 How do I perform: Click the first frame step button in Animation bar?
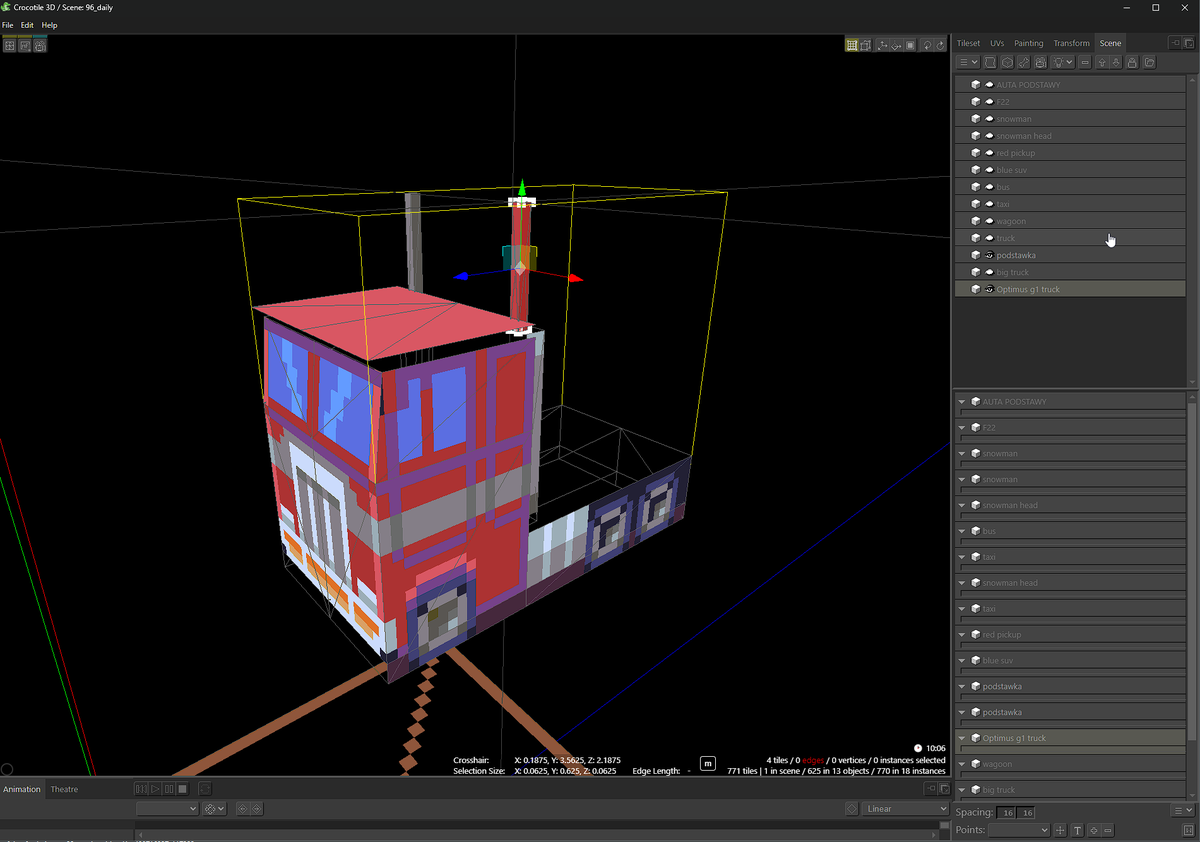pos(141,789)
